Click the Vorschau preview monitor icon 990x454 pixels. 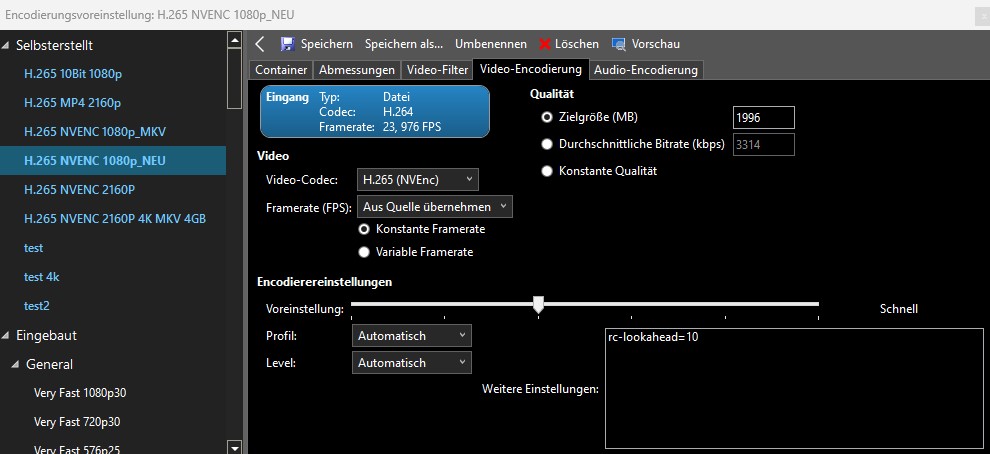tap(619, 44)
